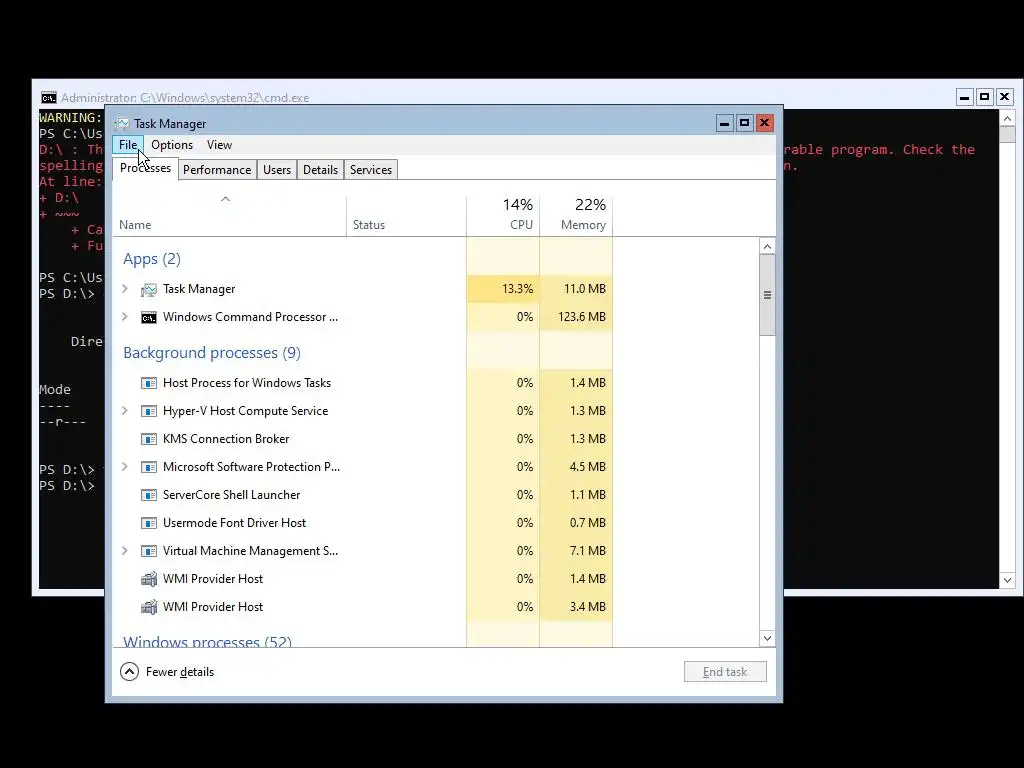Click the Host Process for Windows Tasks icon
Screen dimensions: 1024x768
(x=149, y=383)
